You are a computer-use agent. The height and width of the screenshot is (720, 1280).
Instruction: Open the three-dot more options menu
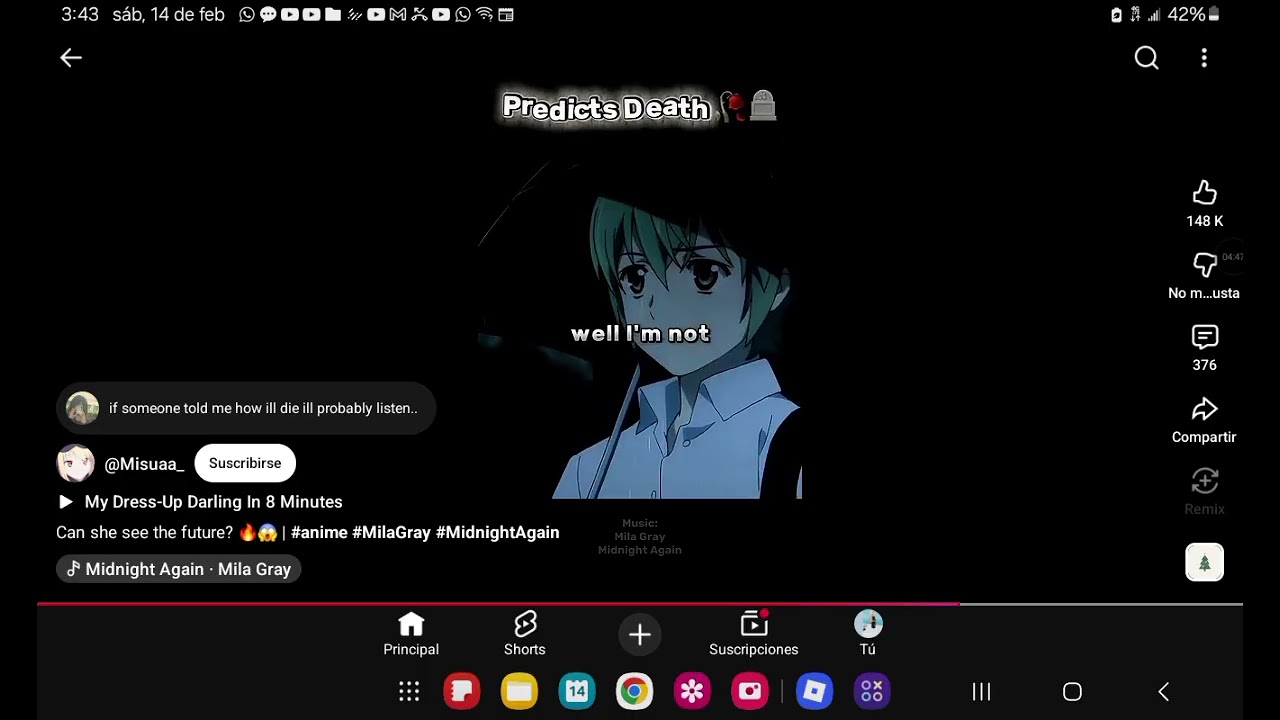(1204, 58)
